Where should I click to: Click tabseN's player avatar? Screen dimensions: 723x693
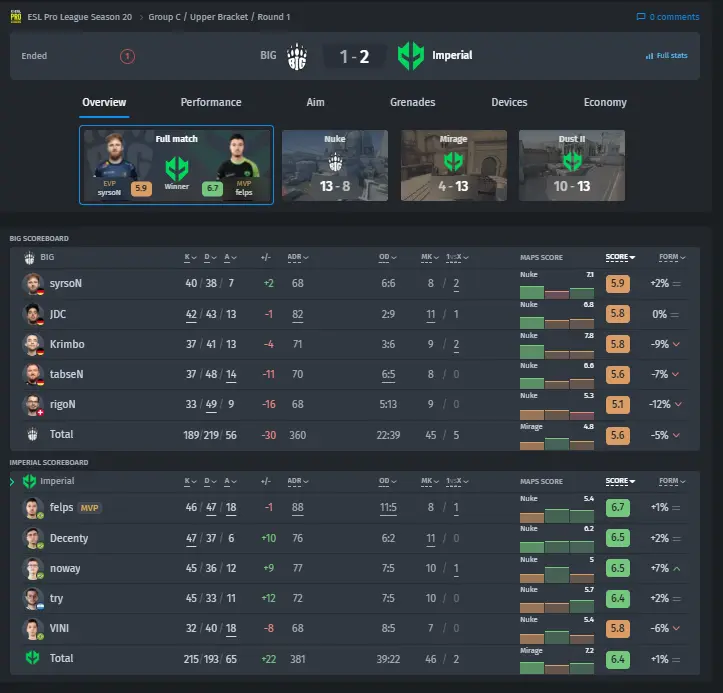(x=33, y=374)
